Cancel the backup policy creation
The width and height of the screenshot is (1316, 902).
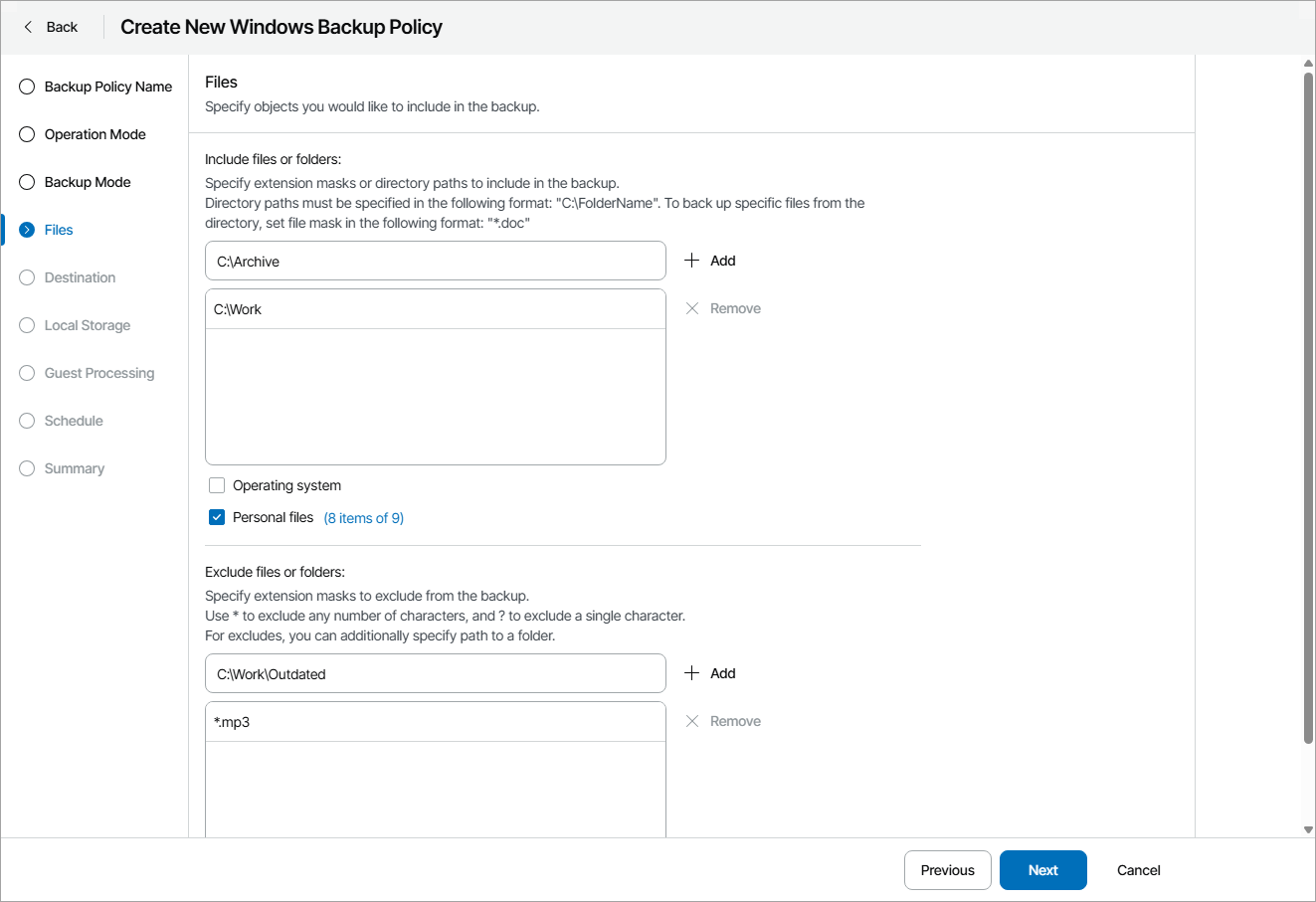[x=1138, y=870]
